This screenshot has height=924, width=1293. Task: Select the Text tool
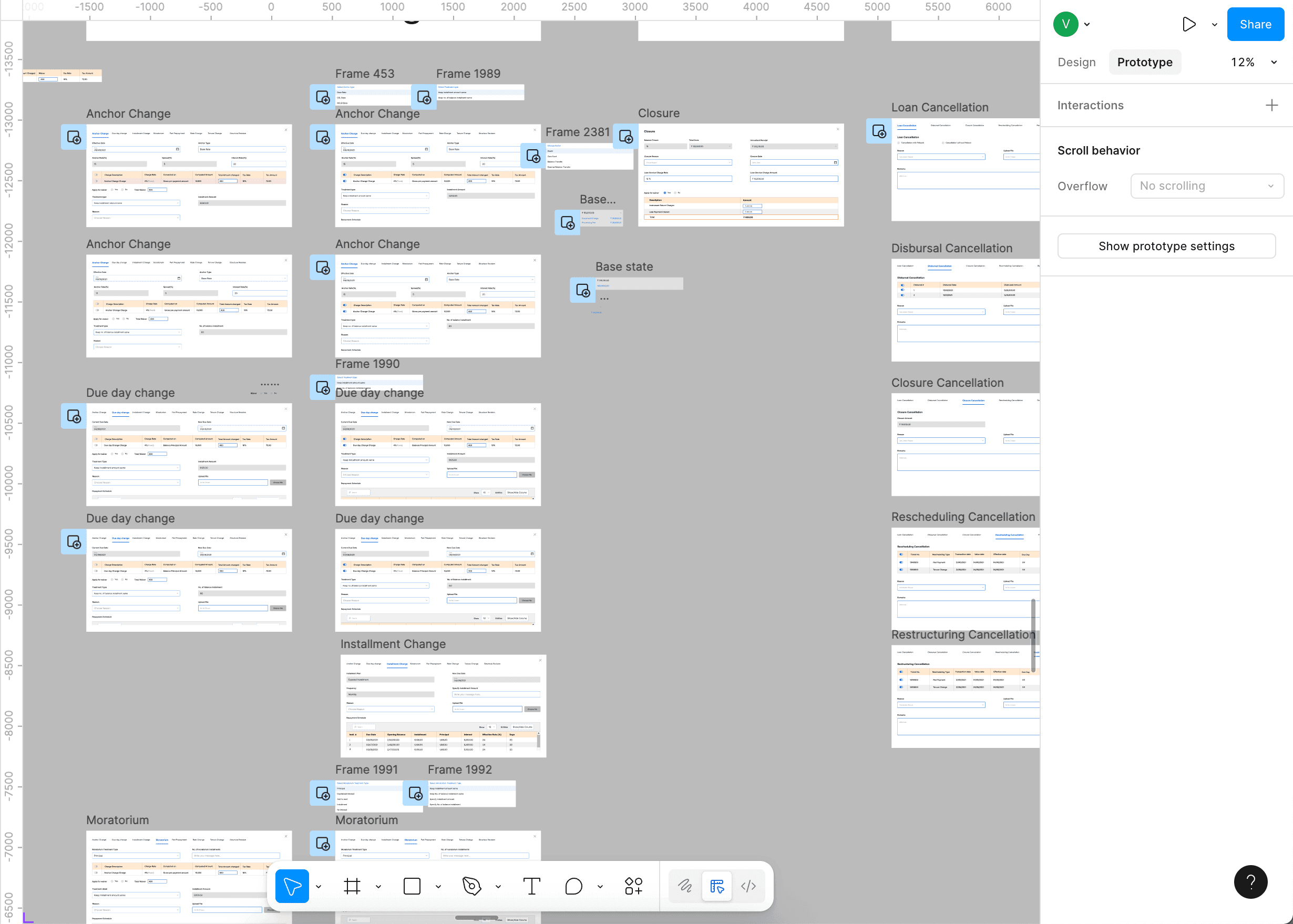(x=531, y=886)
